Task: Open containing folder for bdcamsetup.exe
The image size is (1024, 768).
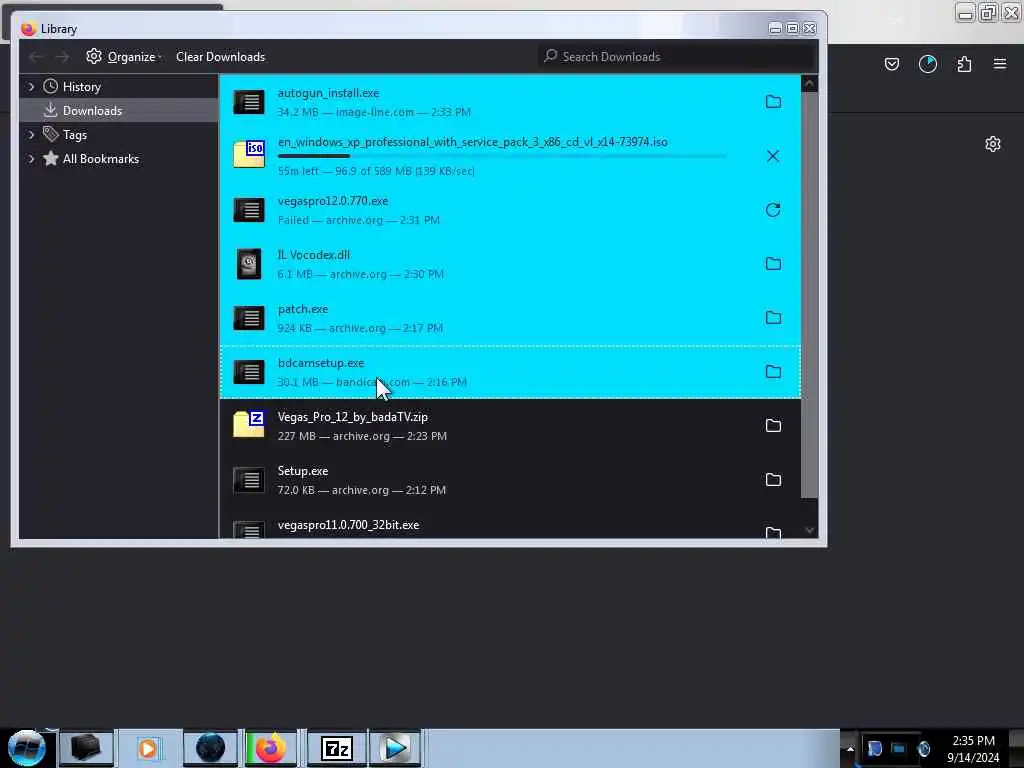Action: 773,372
